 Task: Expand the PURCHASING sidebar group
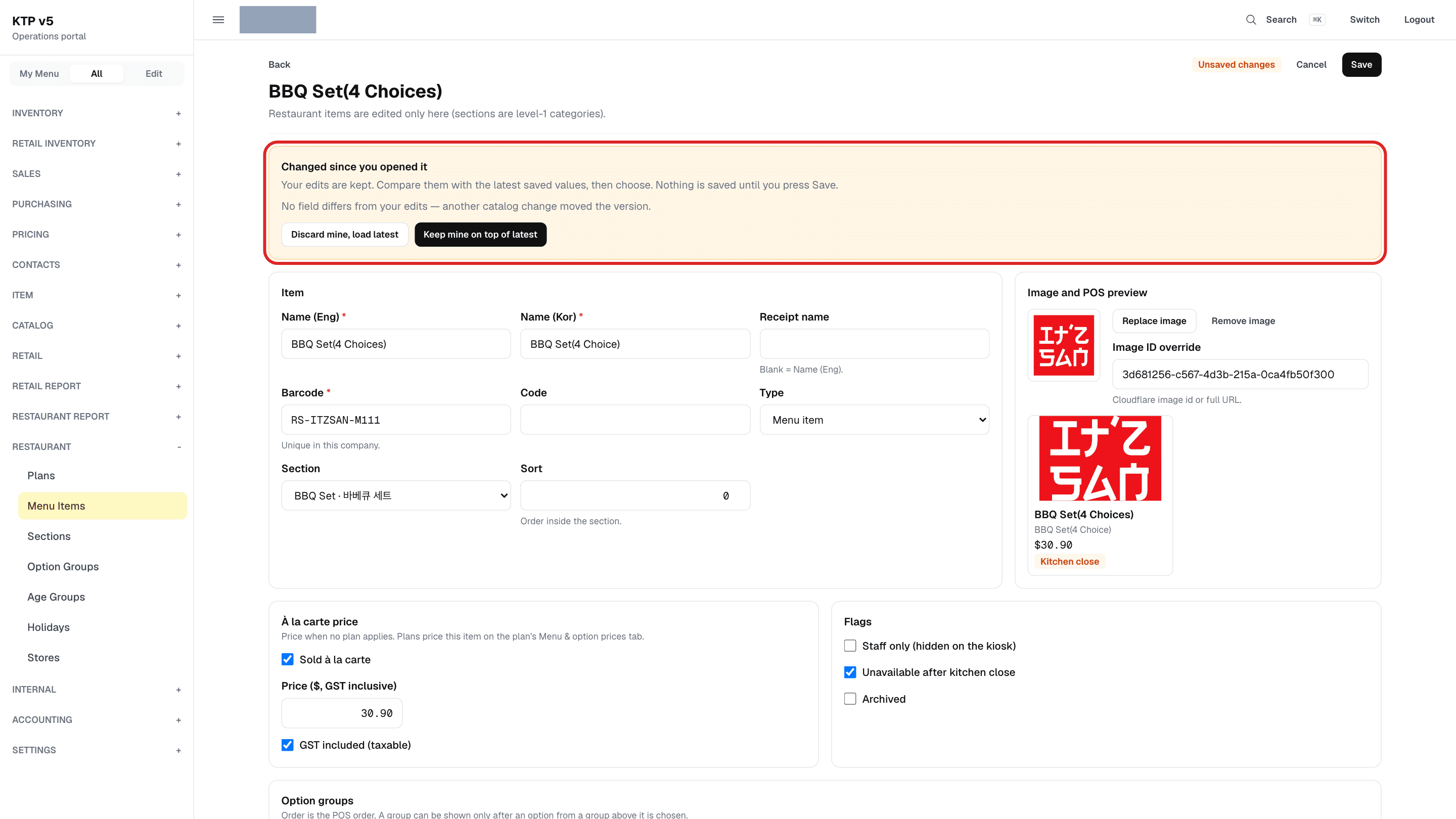pos(97,204)
